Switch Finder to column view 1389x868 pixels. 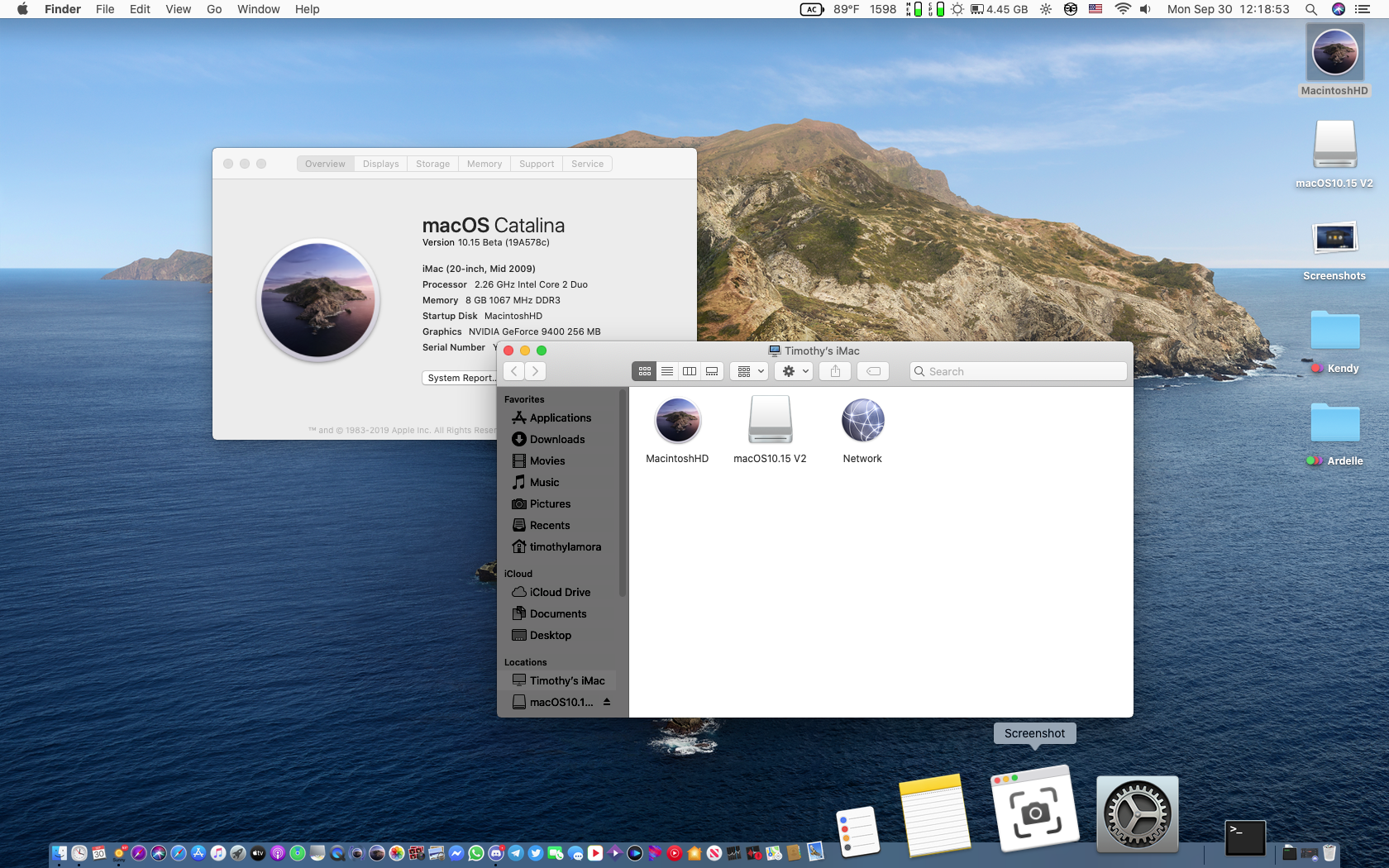690,371
